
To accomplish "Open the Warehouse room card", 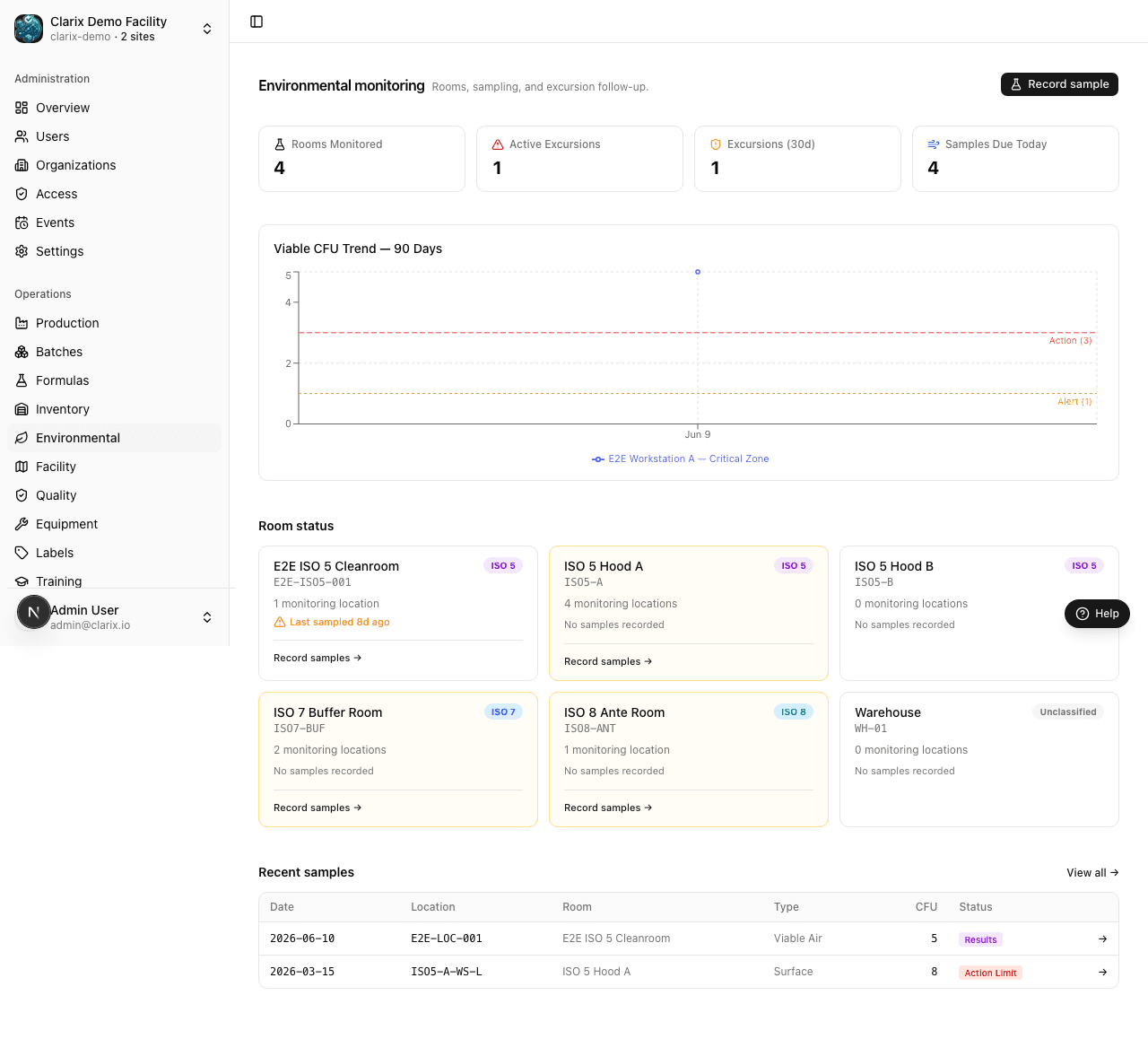I will tap(979, 759).
